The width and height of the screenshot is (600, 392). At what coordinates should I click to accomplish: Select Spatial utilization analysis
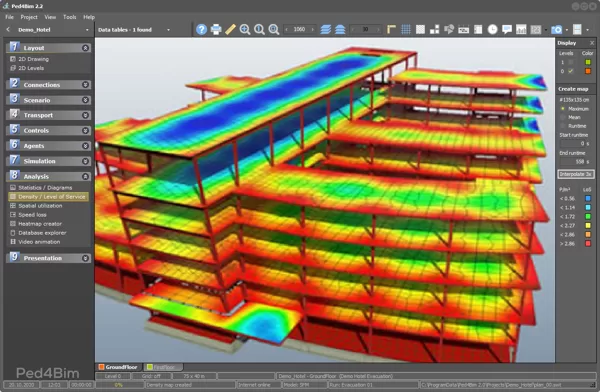[x=40, y=206]
